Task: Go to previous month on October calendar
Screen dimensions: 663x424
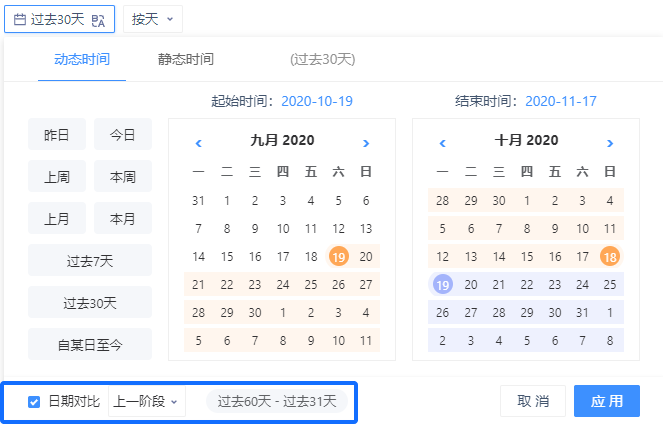Action: pyautogui.click(x=443, y=144)
